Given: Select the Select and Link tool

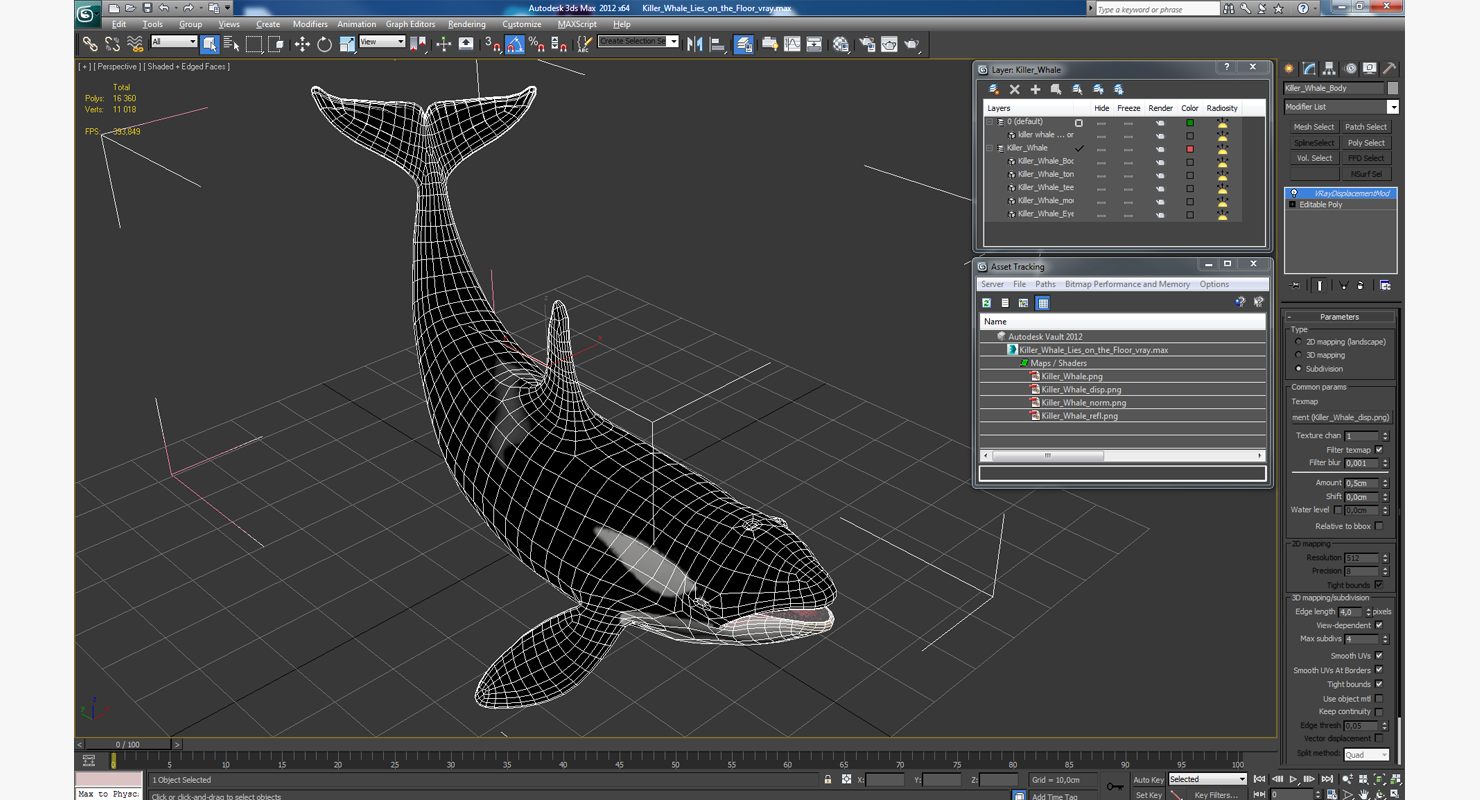Looking at the screenshot, I should click(x=90, y=44).
